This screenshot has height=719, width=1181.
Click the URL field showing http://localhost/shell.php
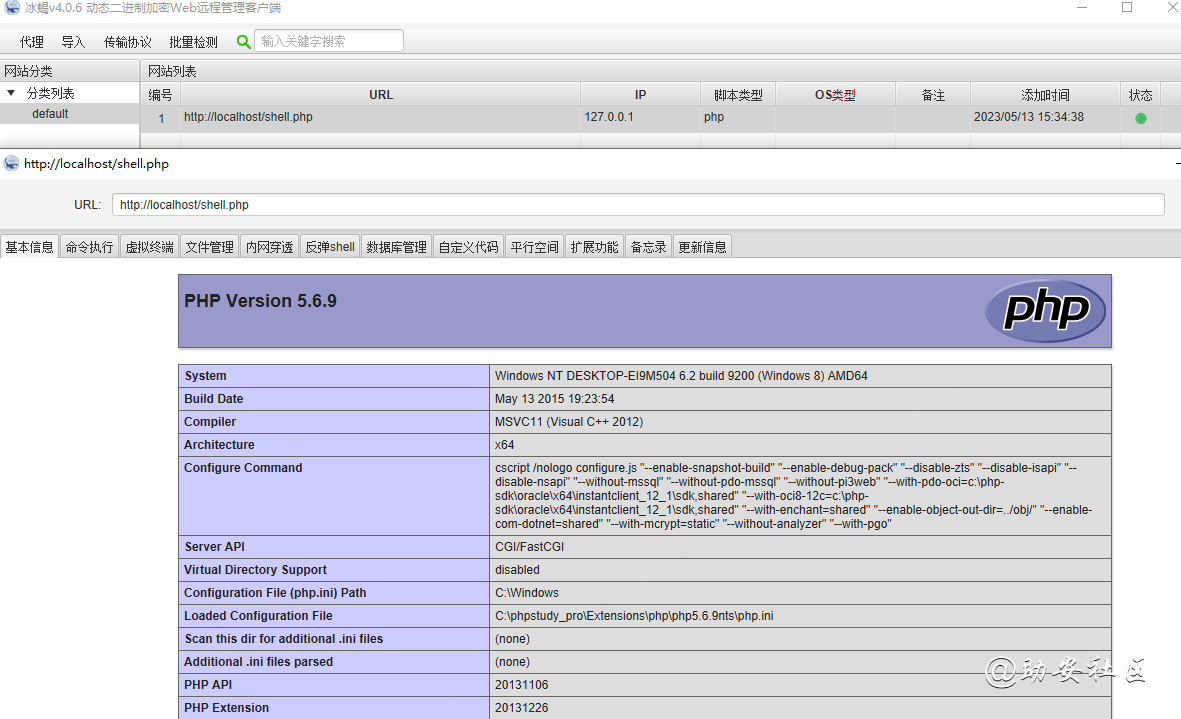[638, 205]
